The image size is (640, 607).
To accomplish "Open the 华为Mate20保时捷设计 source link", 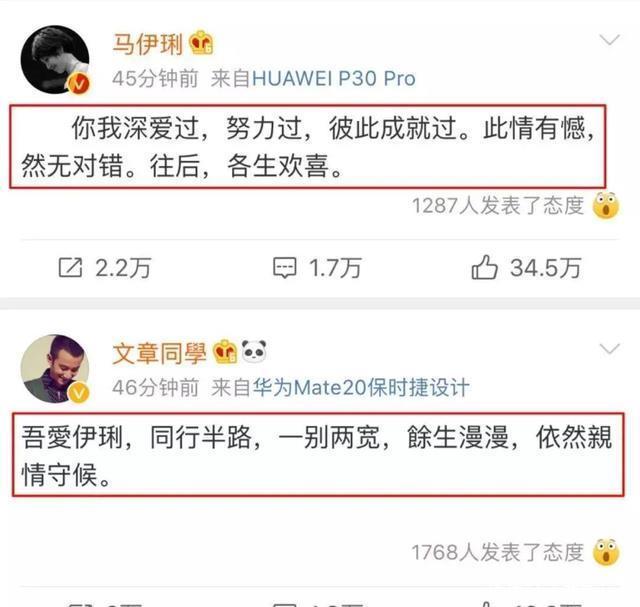I will (361, 387).
